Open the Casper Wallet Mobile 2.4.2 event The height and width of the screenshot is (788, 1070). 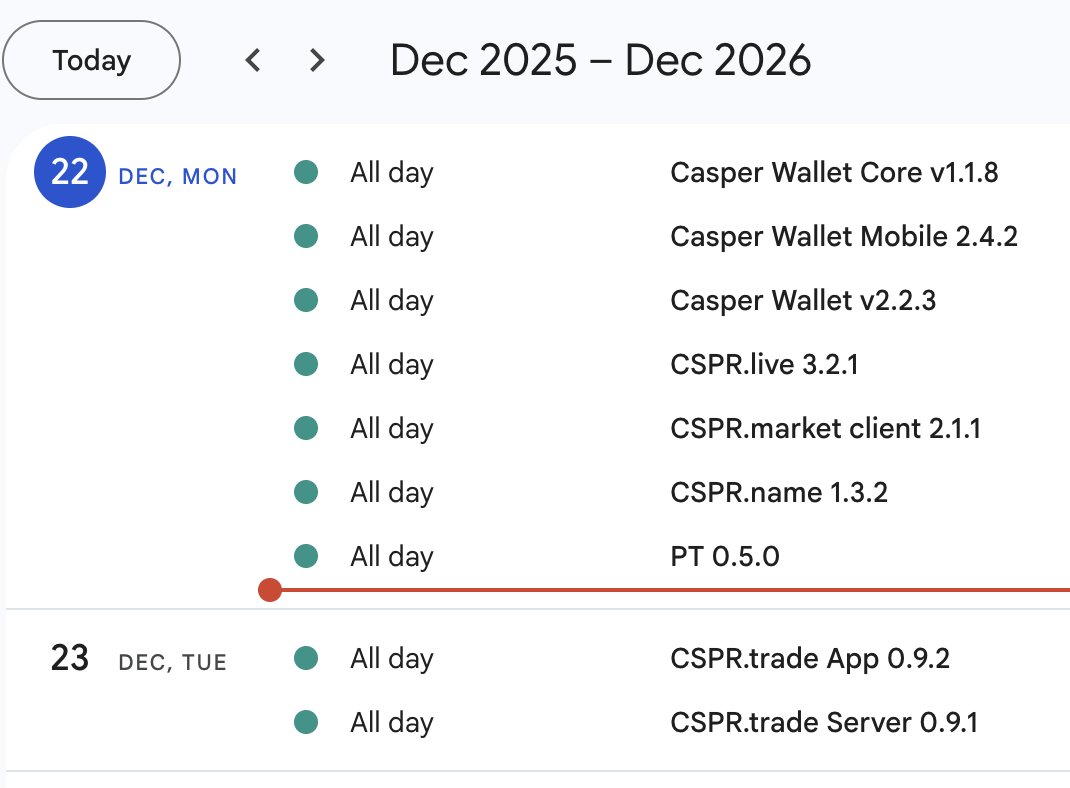tap(843, 237)
